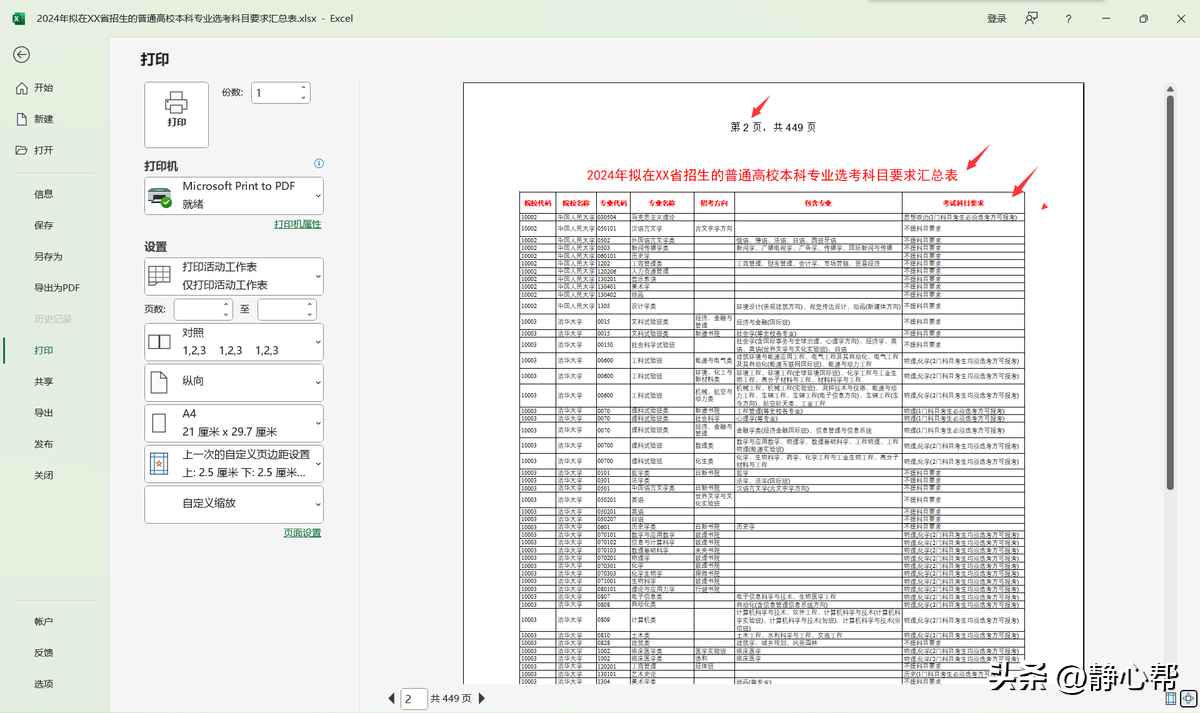Click the back arrow to exit backstage
Screen dimensions: 1200x713
coord(21,55)
